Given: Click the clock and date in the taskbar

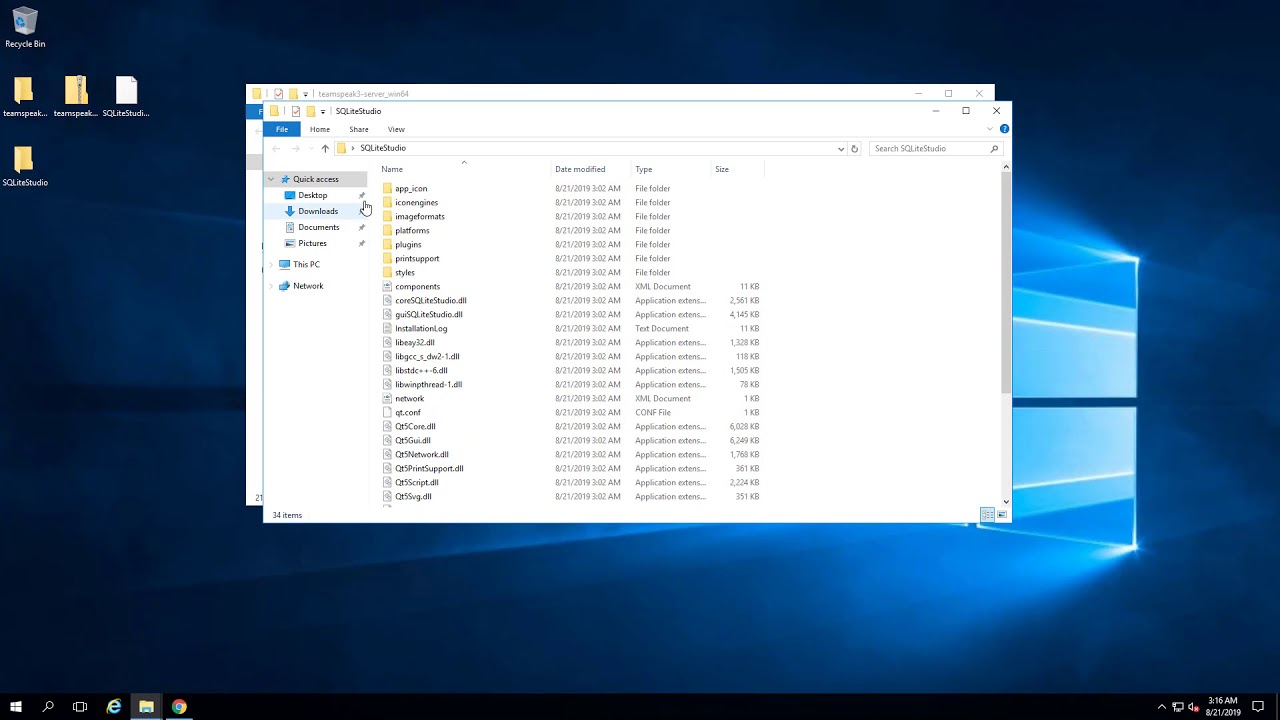Looking at the screenshot, I should [1223, 707].
